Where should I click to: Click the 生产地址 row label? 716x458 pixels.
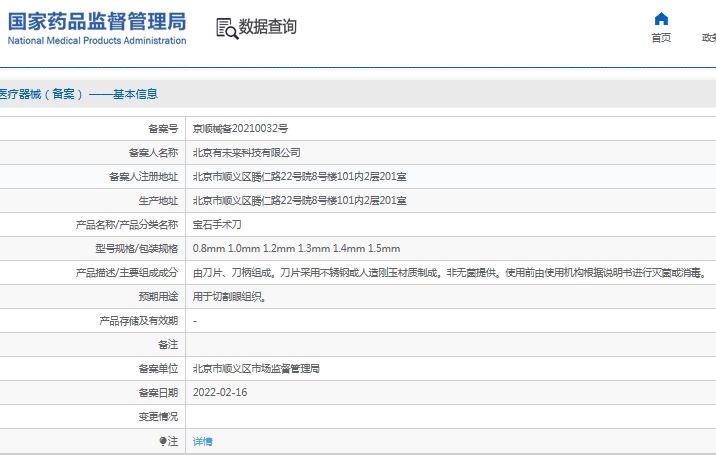tap(158, 200)
